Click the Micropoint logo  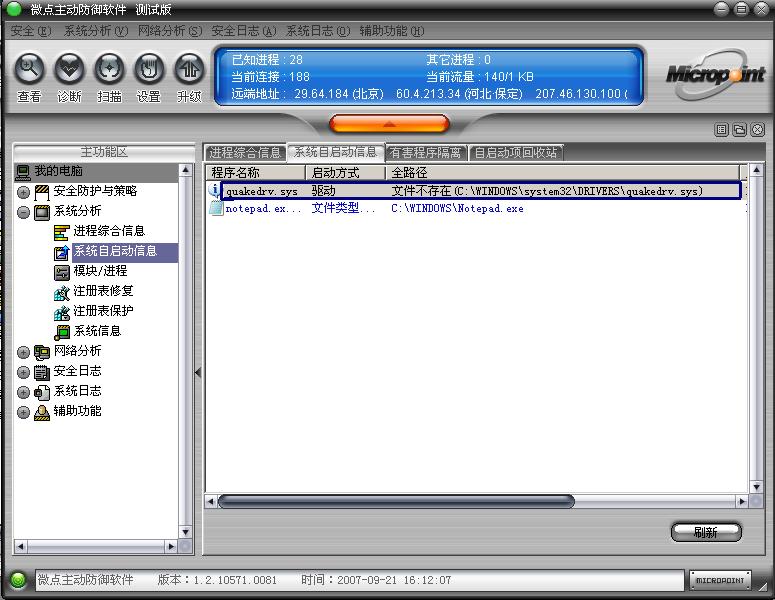click(x=715, y=75)
